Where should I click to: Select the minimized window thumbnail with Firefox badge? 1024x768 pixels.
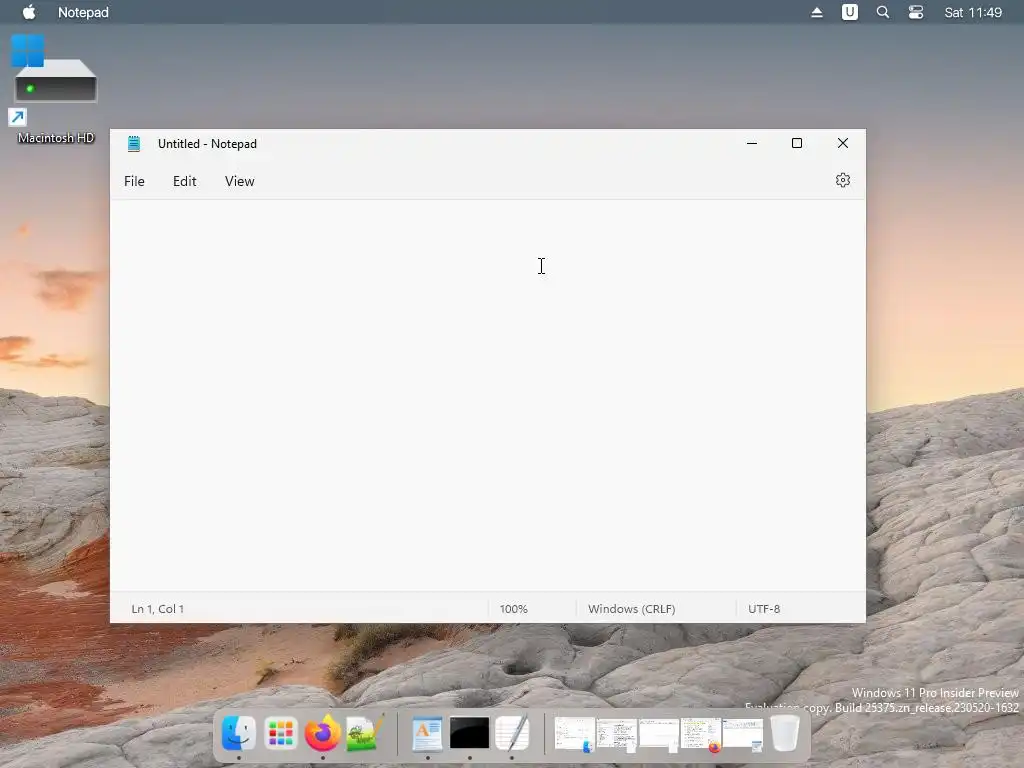pyautogui.click(x=701, y=735)
